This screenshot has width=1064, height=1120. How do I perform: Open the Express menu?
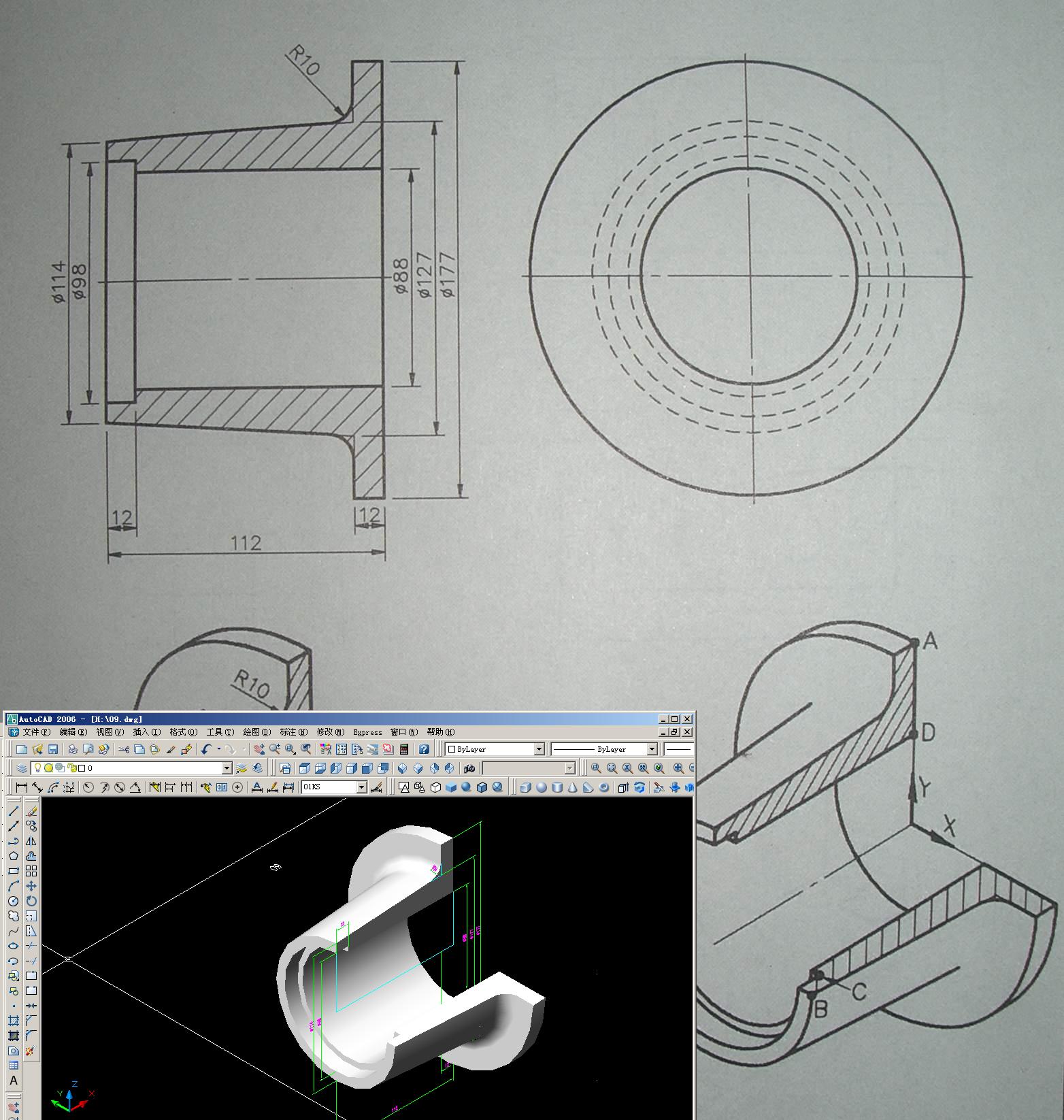(367, 732)
